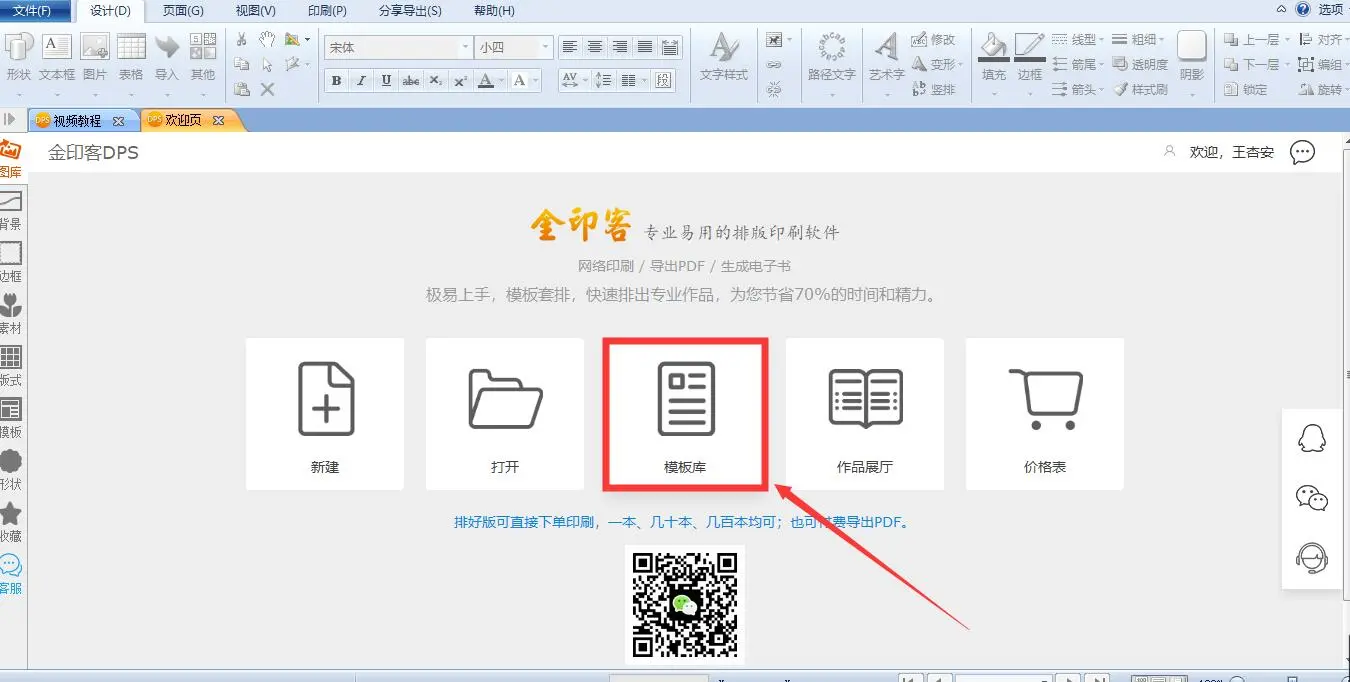
Task: Open the 客服 customer service sidebar icon
Action: 10,576
